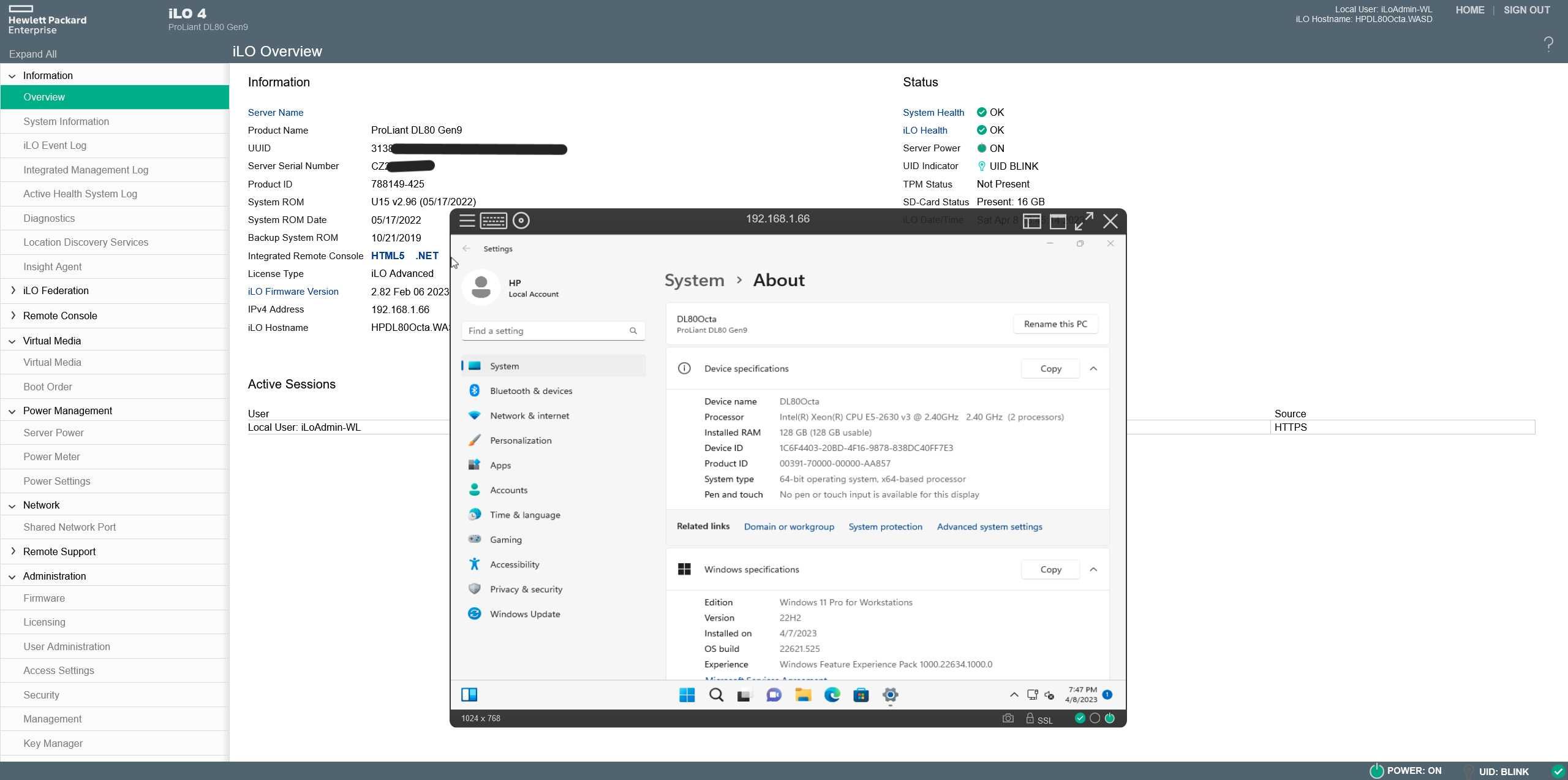Expand the Remote Support section
This screenshot has height=780, width=1568.
[x=13, y=551]
